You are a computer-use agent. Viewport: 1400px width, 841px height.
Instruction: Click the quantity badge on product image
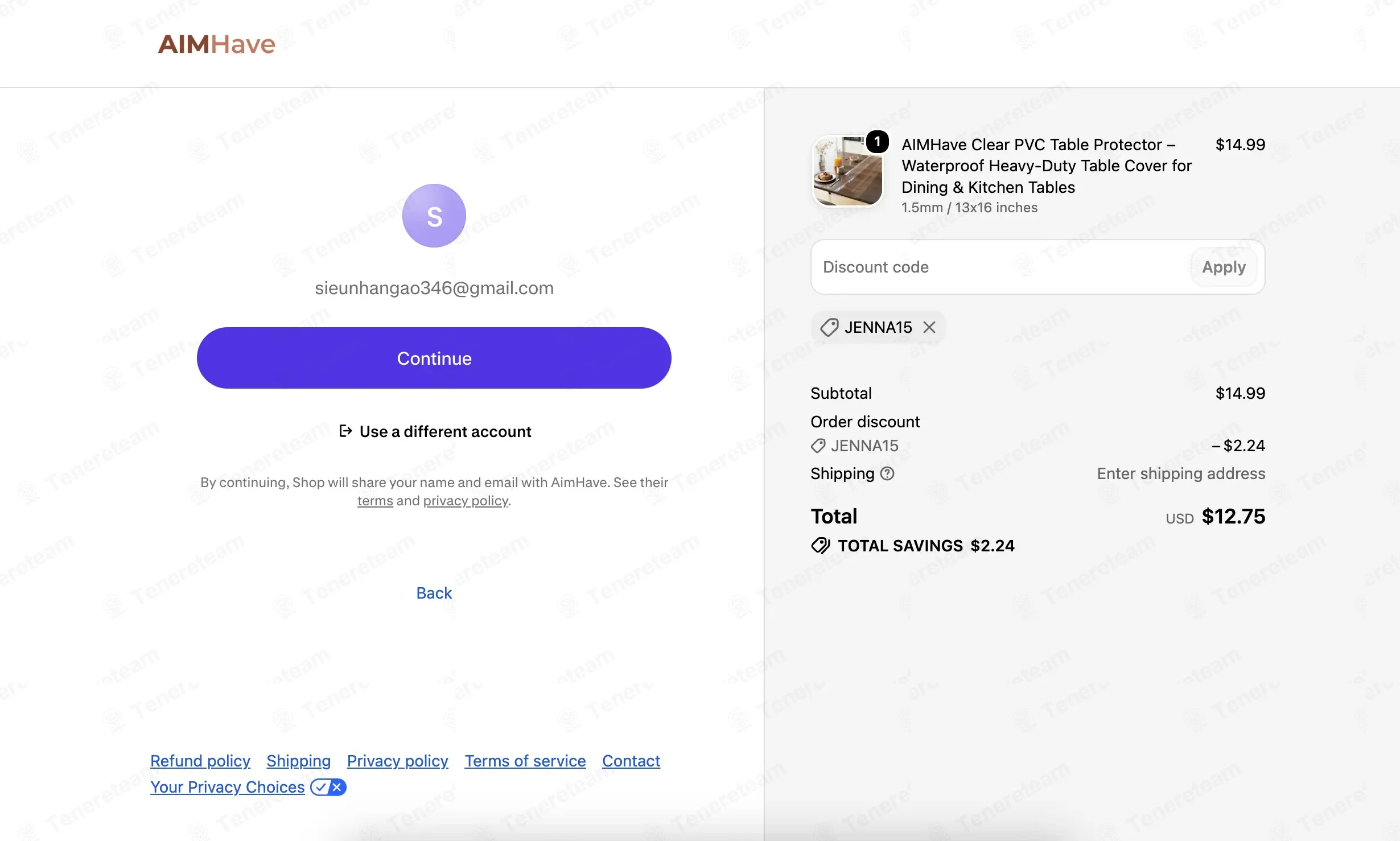pyautogui.click(x=877, y=142)
